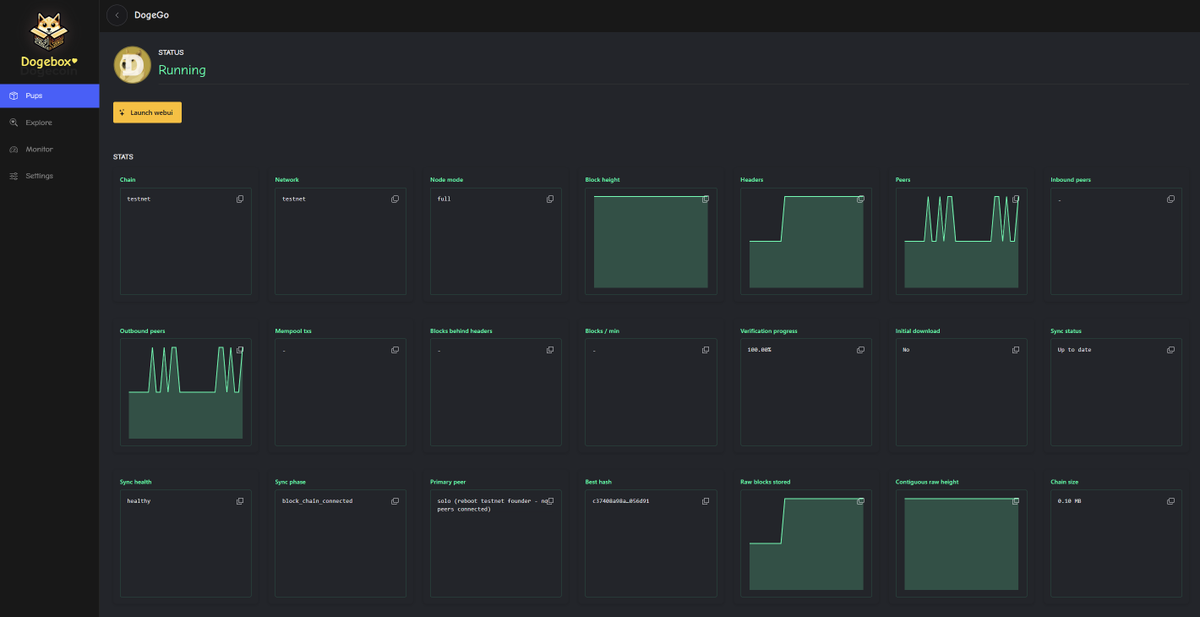
Task: Click the 'Up to date' value
Action: coord(1074,350)
